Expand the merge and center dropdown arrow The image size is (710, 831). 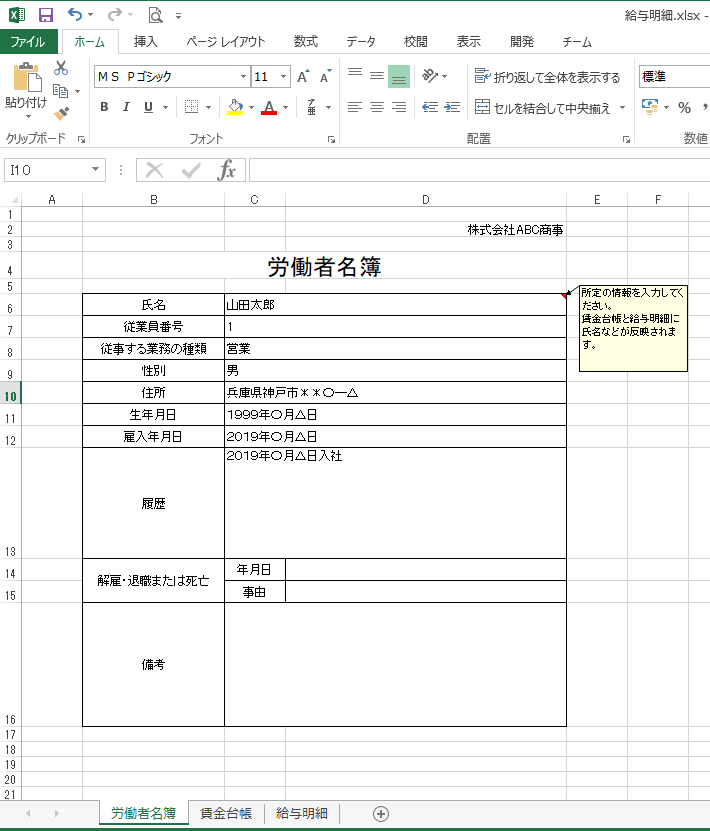coord(623,108)
